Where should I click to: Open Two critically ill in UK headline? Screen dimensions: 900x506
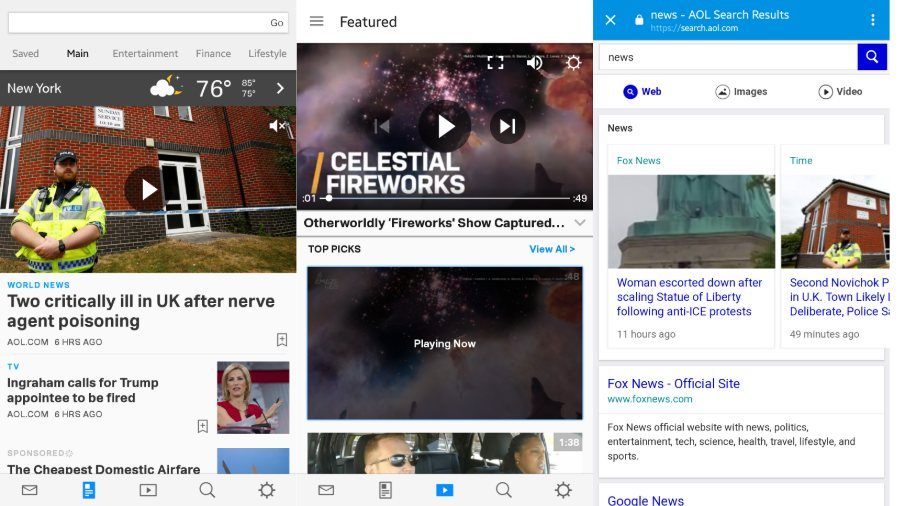[x=141, y=311]
